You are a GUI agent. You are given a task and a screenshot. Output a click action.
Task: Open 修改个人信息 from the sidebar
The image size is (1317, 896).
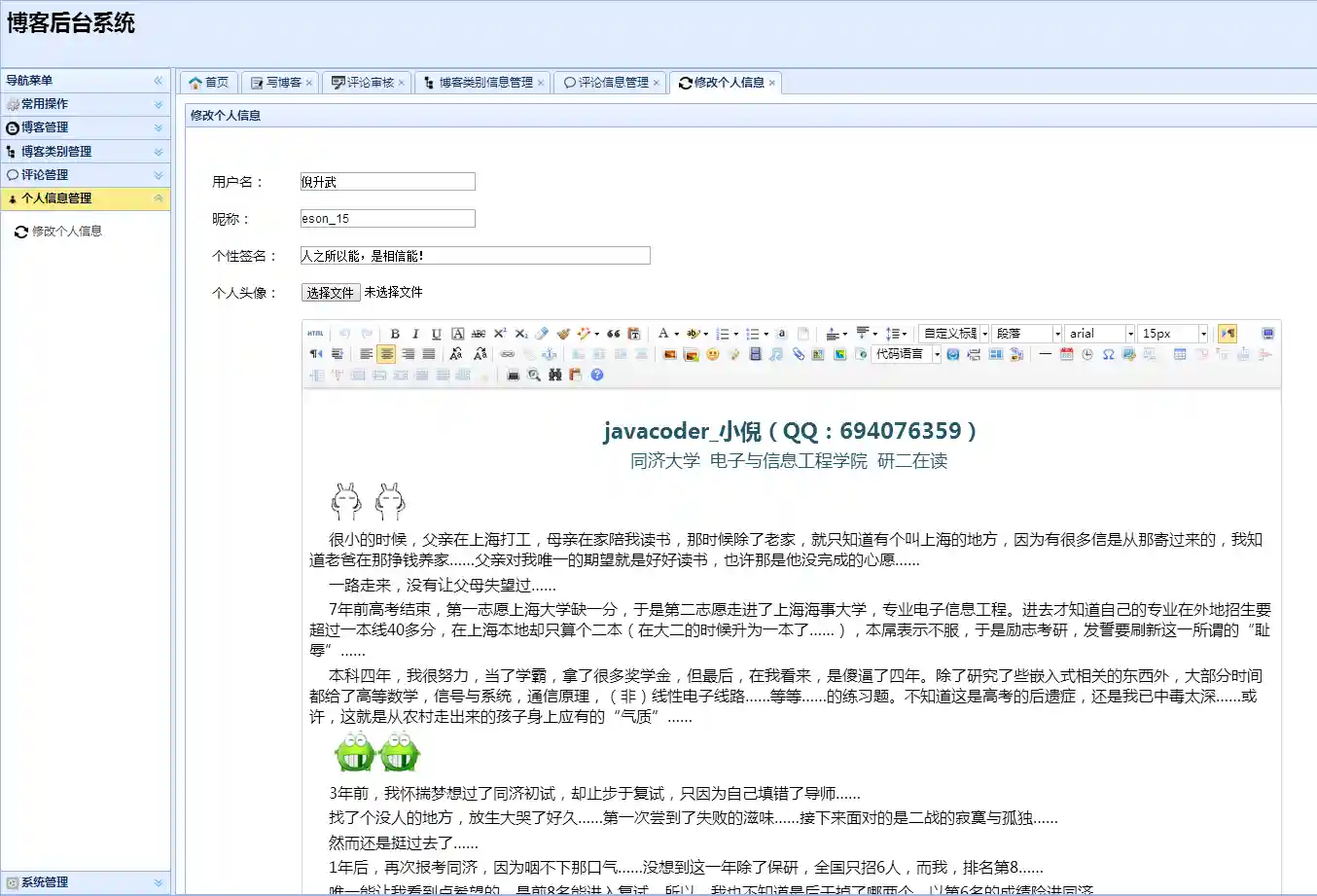(65, 231)
